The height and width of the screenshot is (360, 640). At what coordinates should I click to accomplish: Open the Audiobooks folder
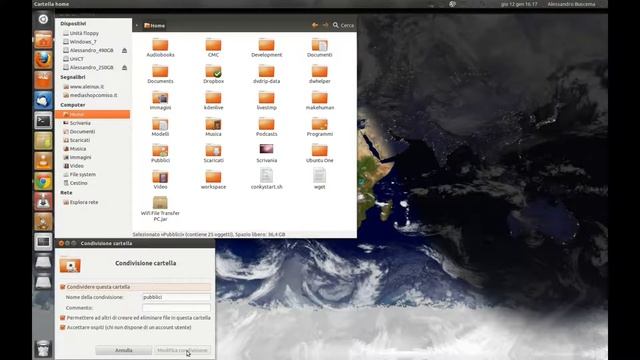(x=160, y=48)
